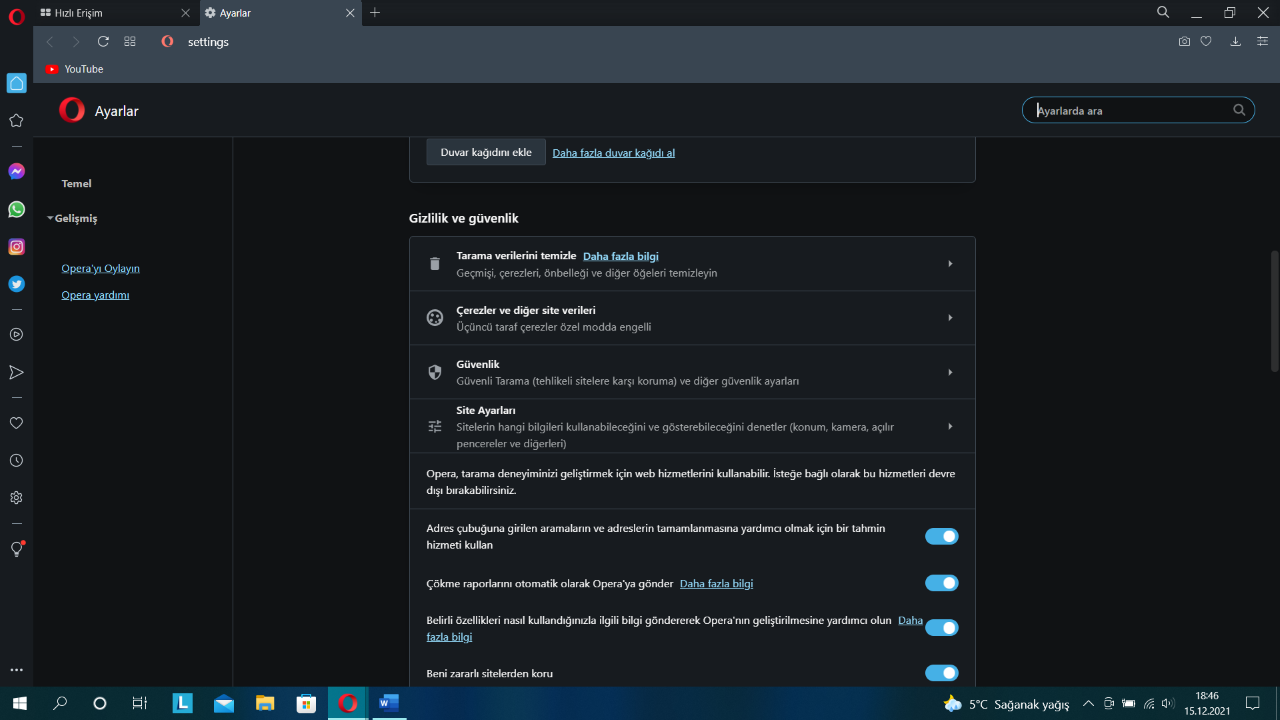Toggle Beni zararlı sitelerden koru switch
This screenshot has height=720, width=1280.
941,673
